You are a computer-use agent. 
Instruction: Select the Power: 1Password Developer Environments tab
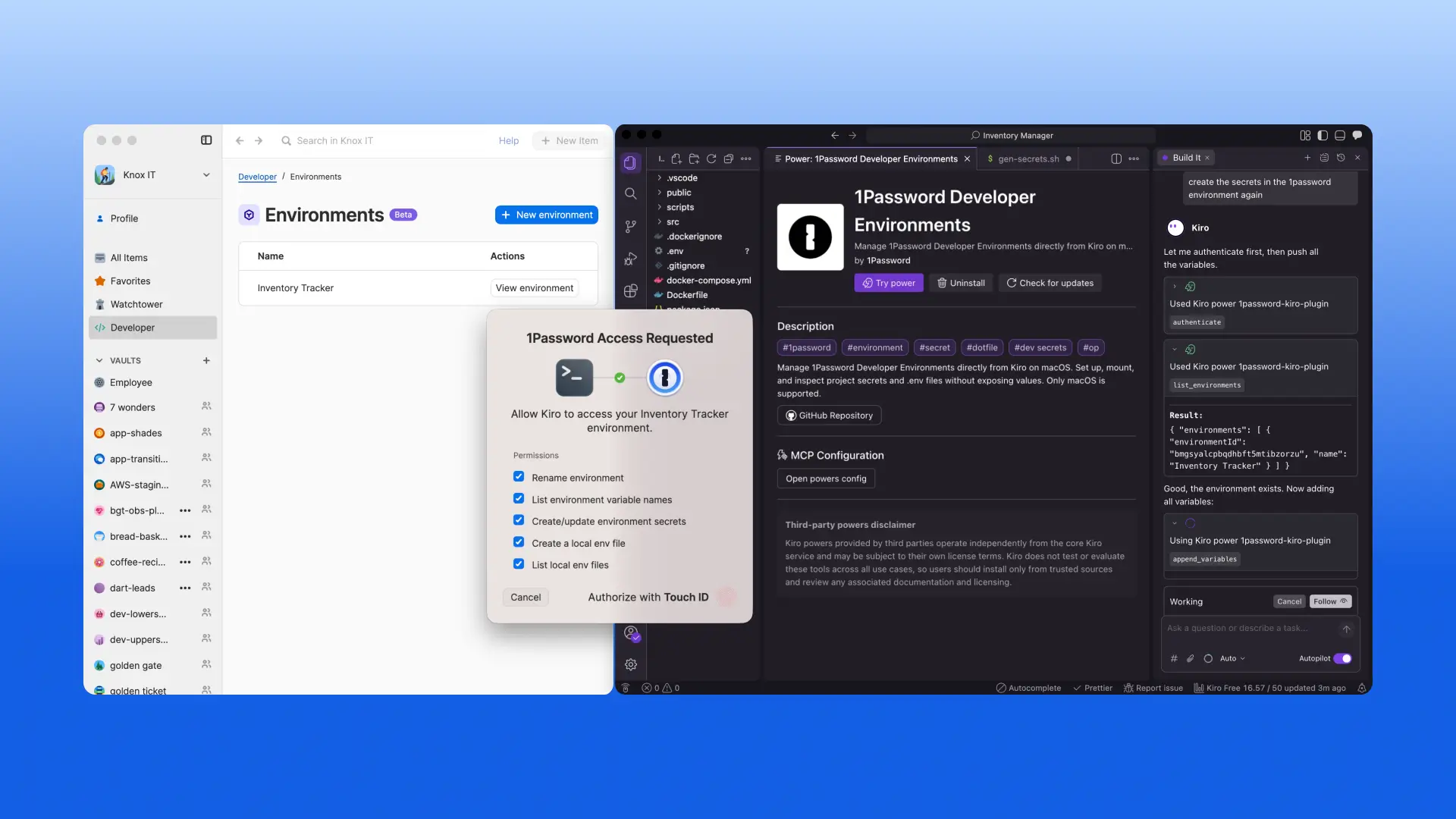pos(871,158)
